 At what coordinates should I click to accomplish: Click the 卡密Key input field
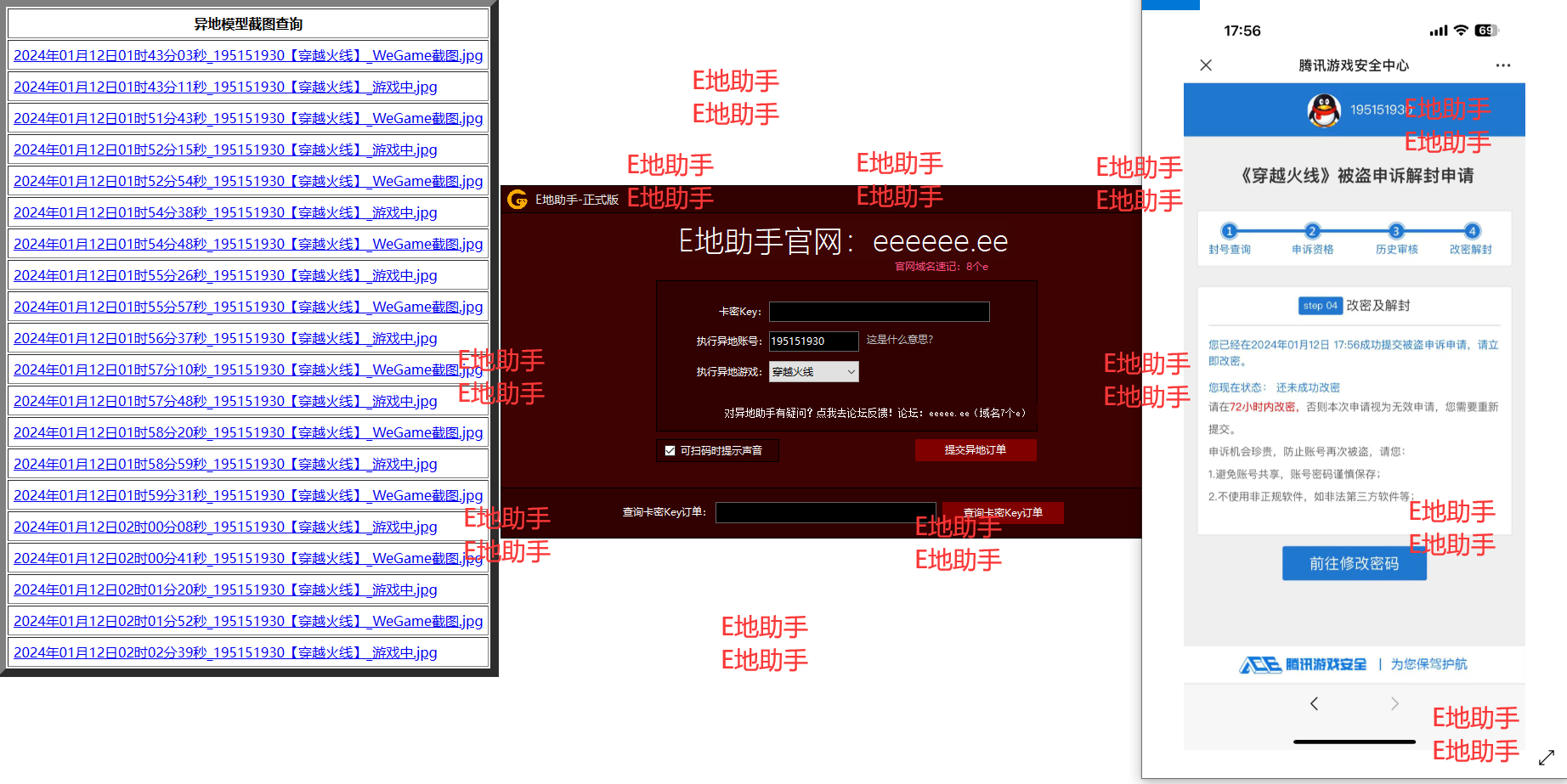880,312
